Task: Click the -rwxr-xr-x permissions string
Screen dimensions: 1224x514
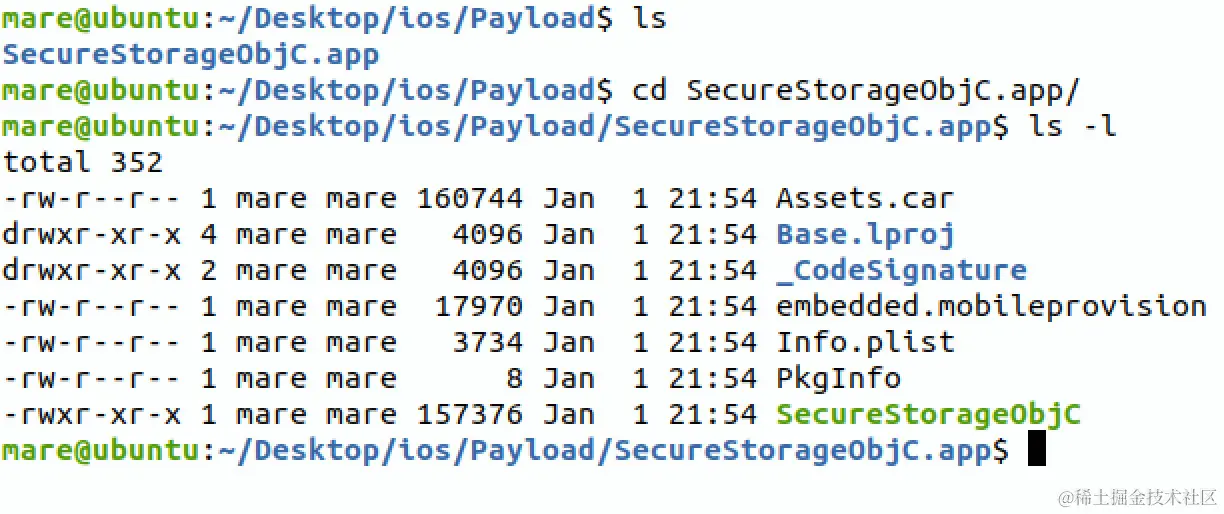Action: 92,415
